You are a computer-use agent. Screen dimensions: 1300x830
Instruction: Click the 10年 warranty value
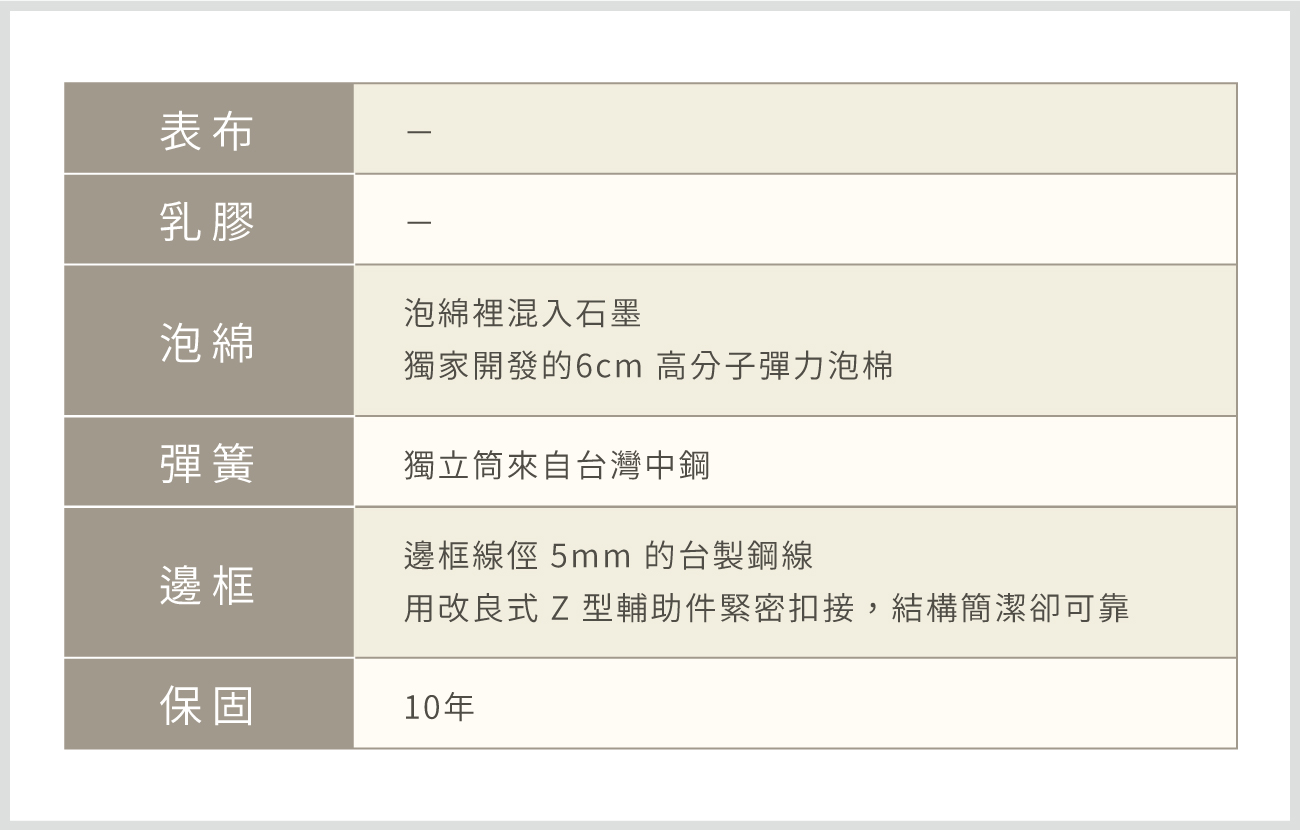pyautogui.click(x=440, y=708)
